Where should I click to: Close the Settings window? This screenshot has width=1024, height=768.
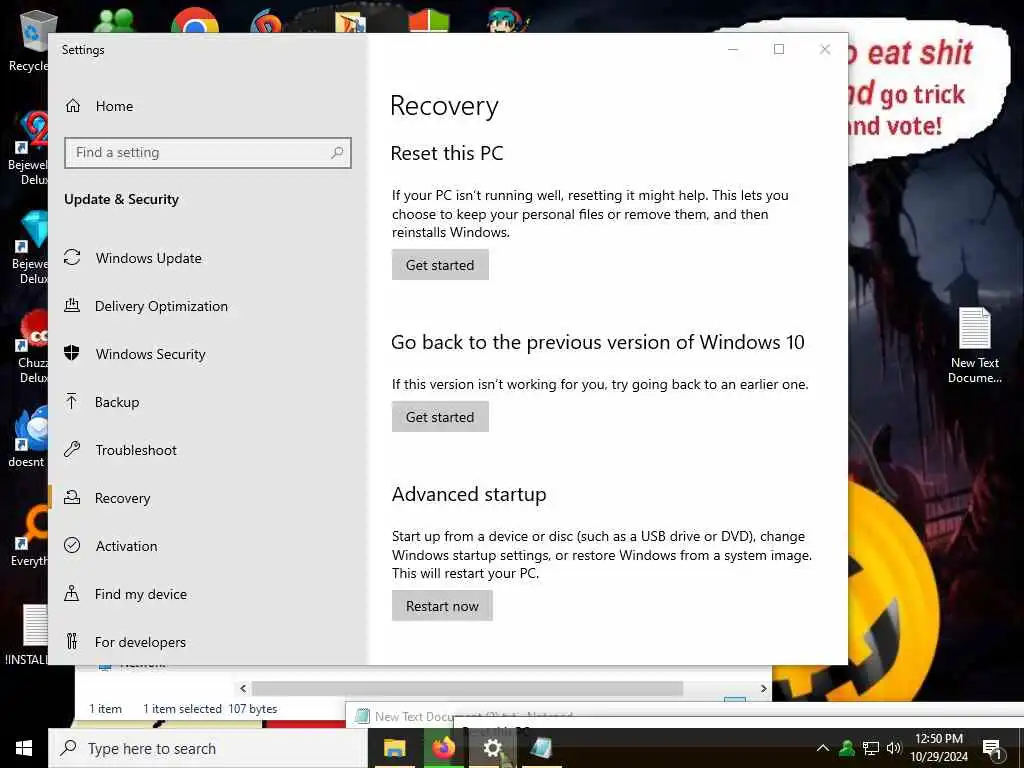(x=825, y=49)
